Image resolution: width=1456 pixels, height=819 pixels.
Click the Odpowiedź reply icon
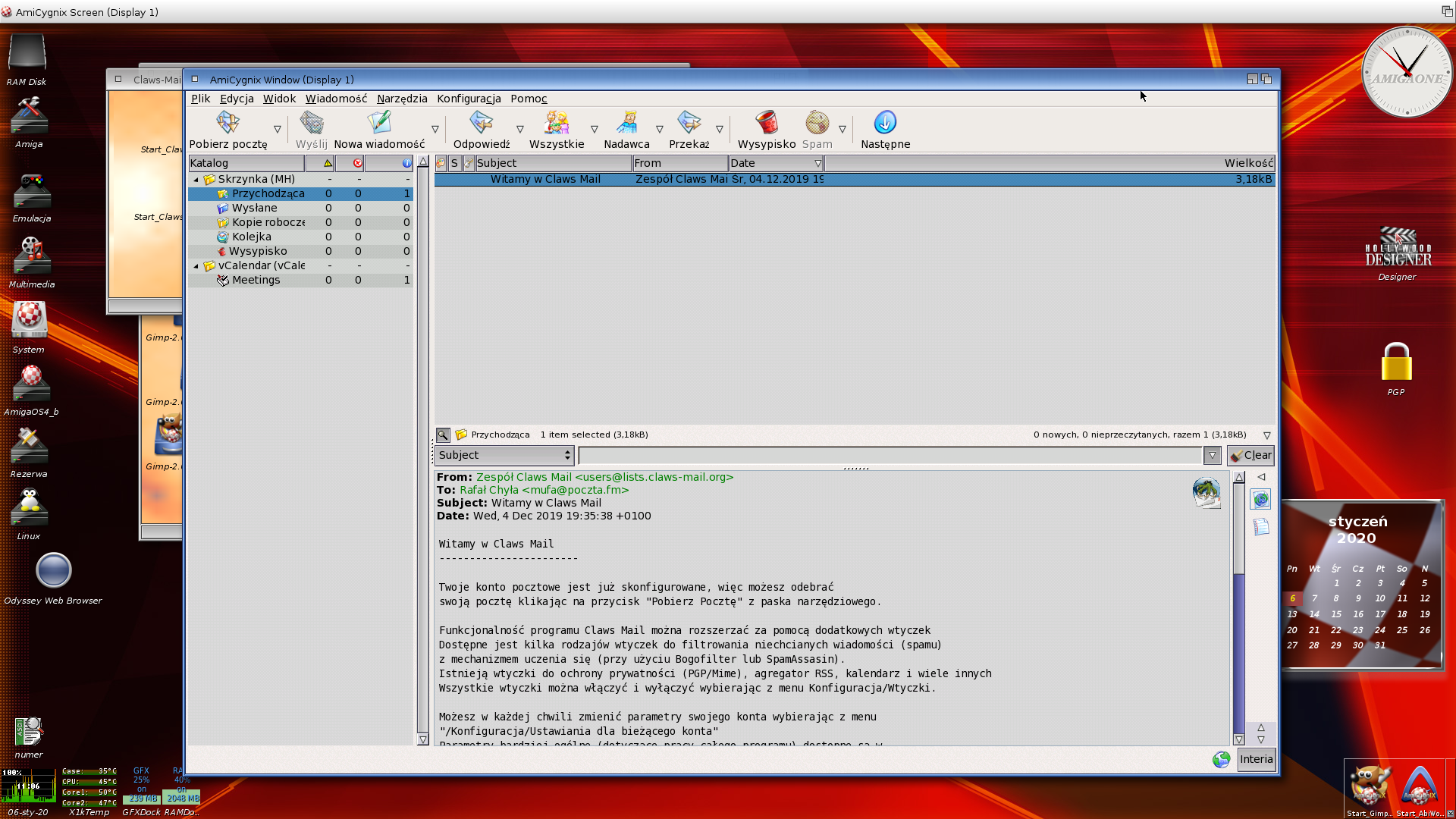(x=481, y=122)
